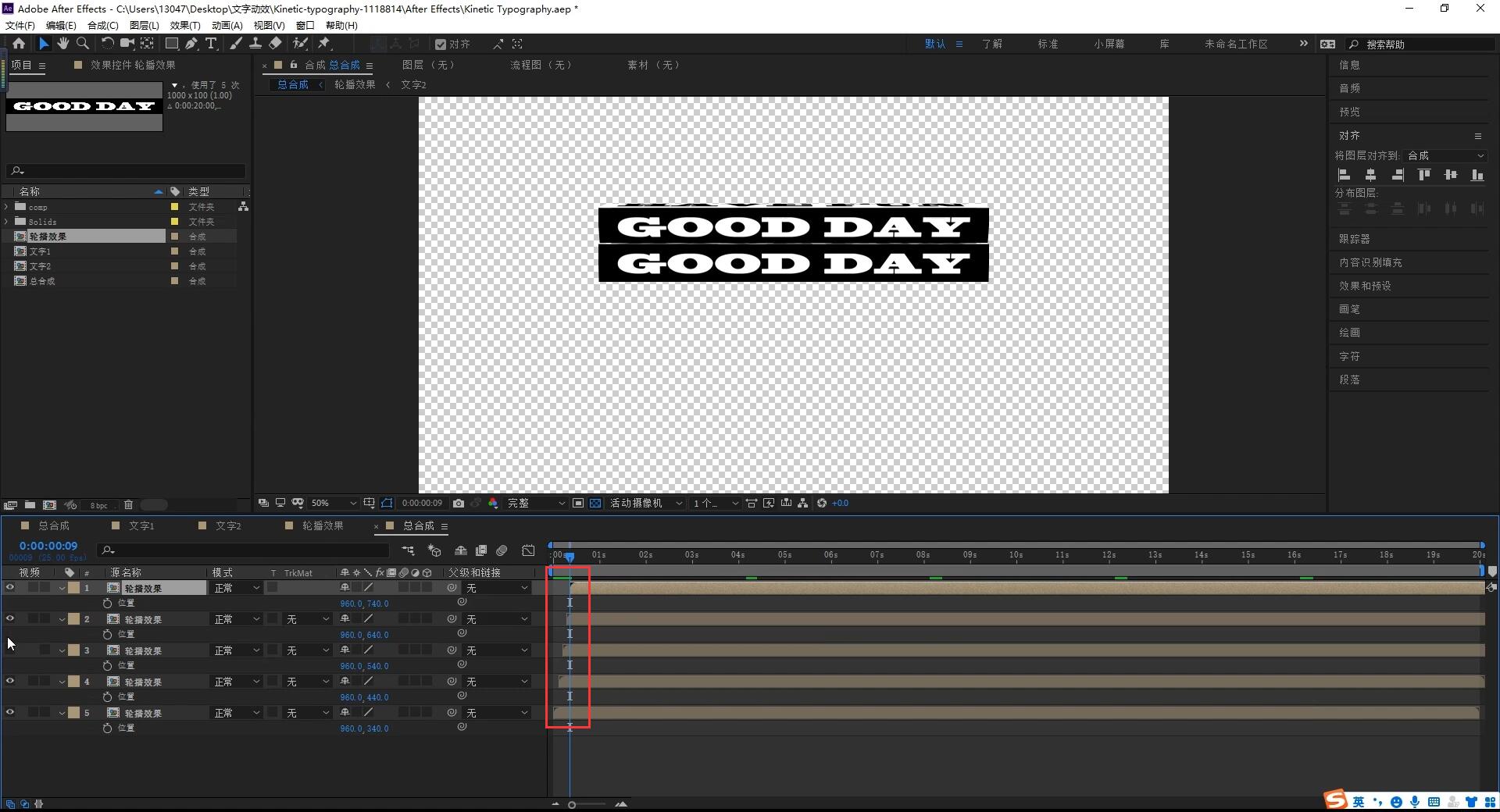Image resolution: width=1500 pixels, height=812 pixels.
Task: Click the 轮播效果 breadcrumb in viewer
Action: (355, 84)
